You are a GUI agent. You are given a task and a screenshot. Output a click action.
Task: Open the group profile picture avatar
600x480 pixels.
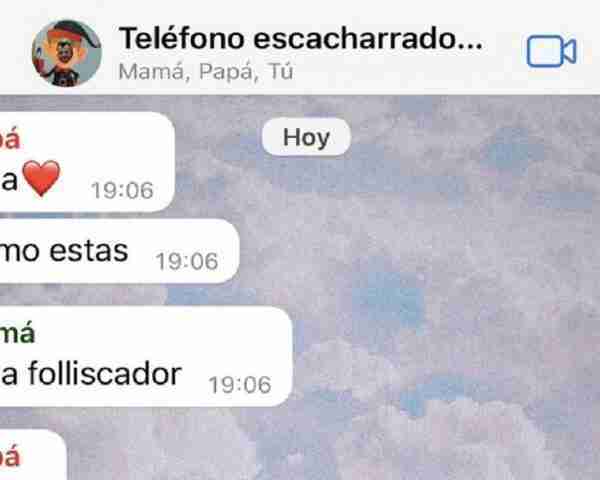pos(67,53)
